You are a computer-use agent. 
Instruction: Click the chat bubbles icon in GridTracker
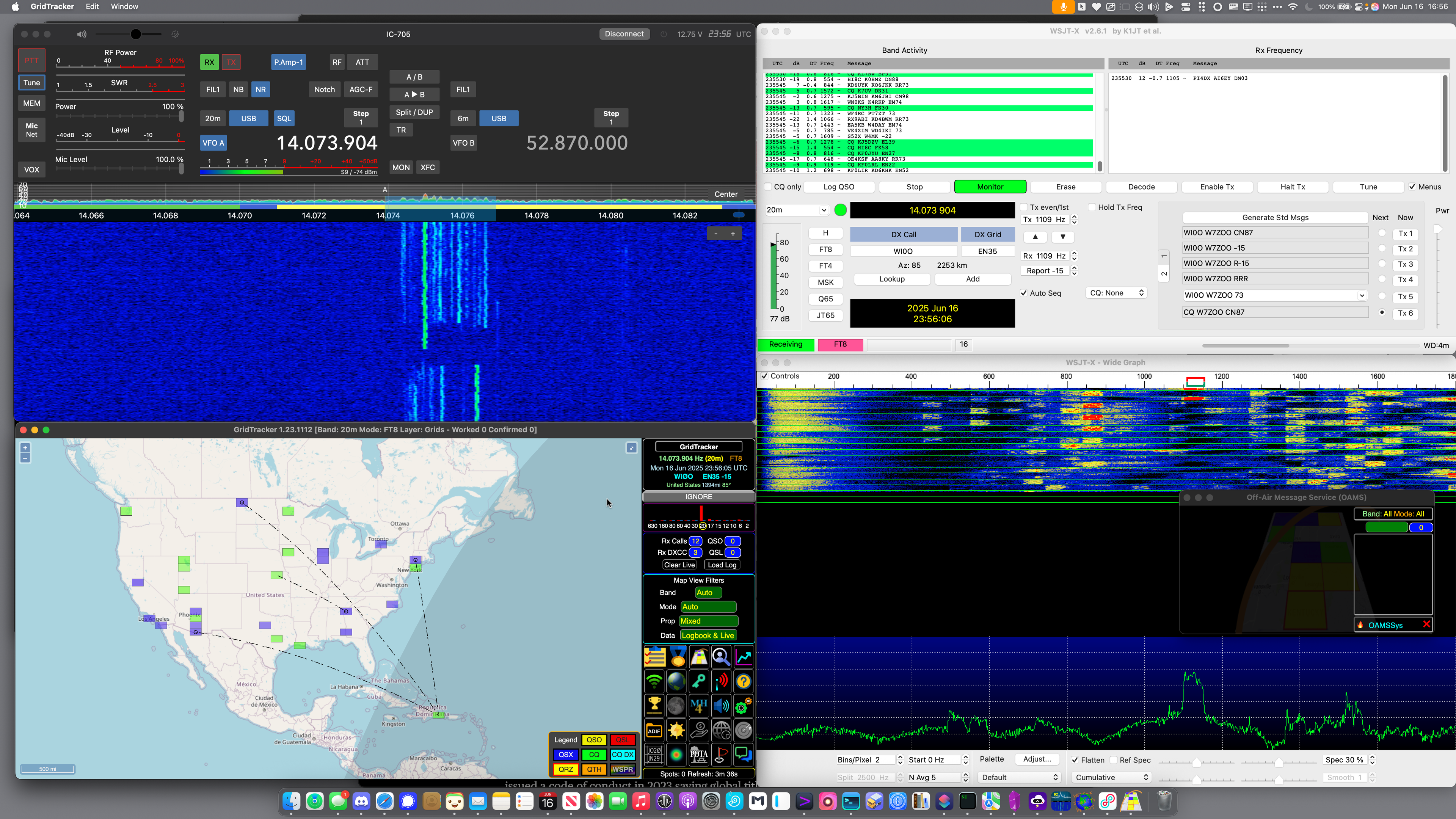744,755
